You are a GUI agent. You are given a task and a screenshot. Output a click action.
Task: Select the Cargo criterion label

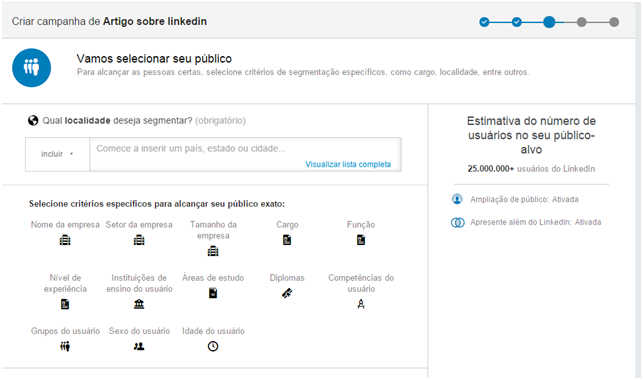tap(287, 225)
